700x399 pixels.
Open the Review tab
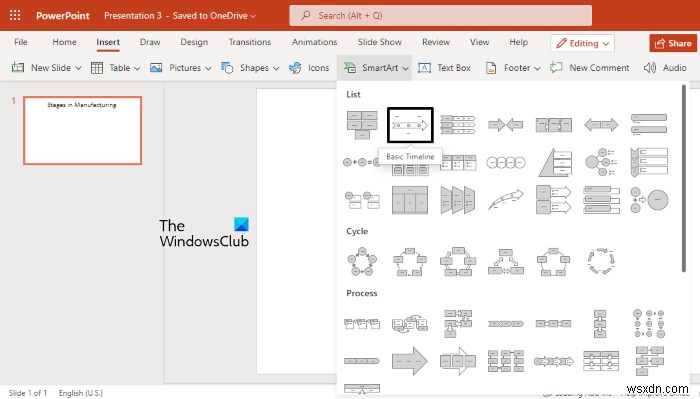point(436,42)
